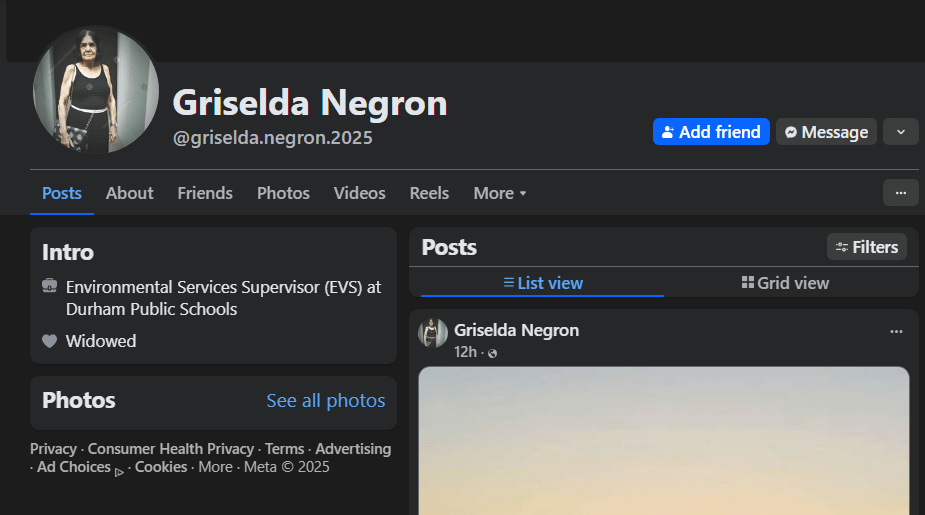
Task: Expand the chevron dropdown beside Message
Action: click(x=900, y=132)
